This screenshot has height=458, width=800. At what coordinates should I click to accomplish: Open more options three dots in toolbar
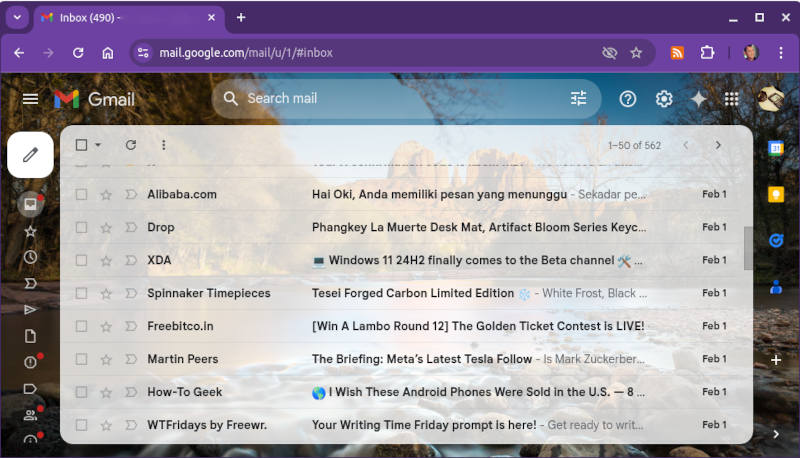(163, 145)
